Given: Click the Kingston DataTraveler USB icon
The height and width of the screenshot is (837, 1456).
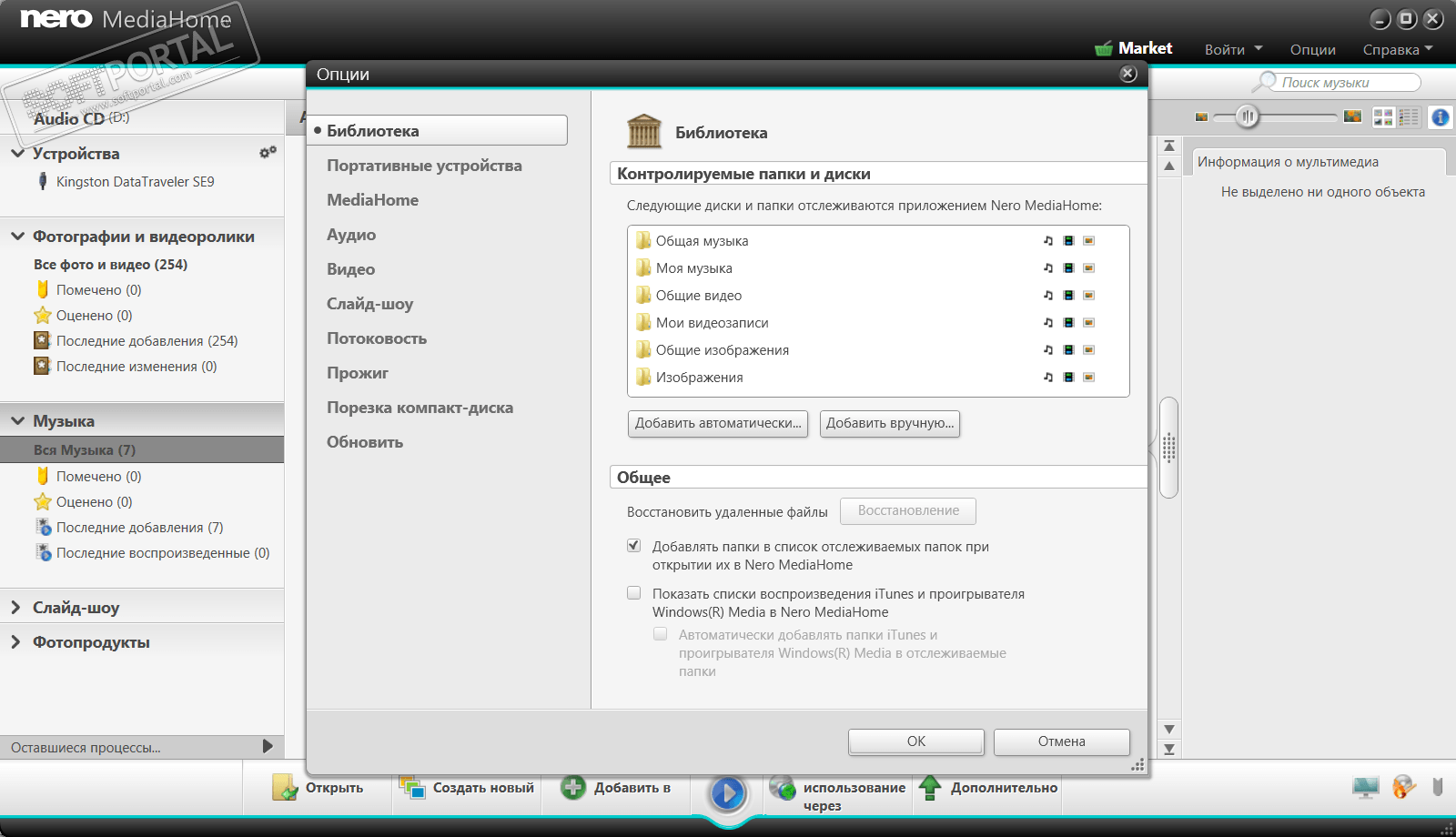Looking at the screenshot, I should pyautogui.click(x=42, y=181).
